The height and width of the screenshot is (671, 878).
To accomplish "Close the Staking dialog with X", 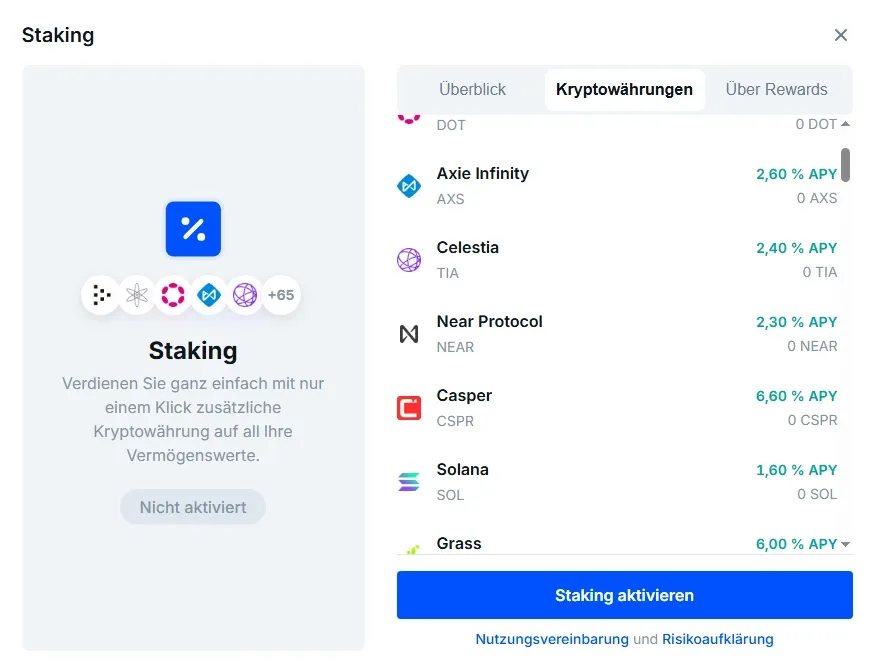I will click(x=840, y=35).
